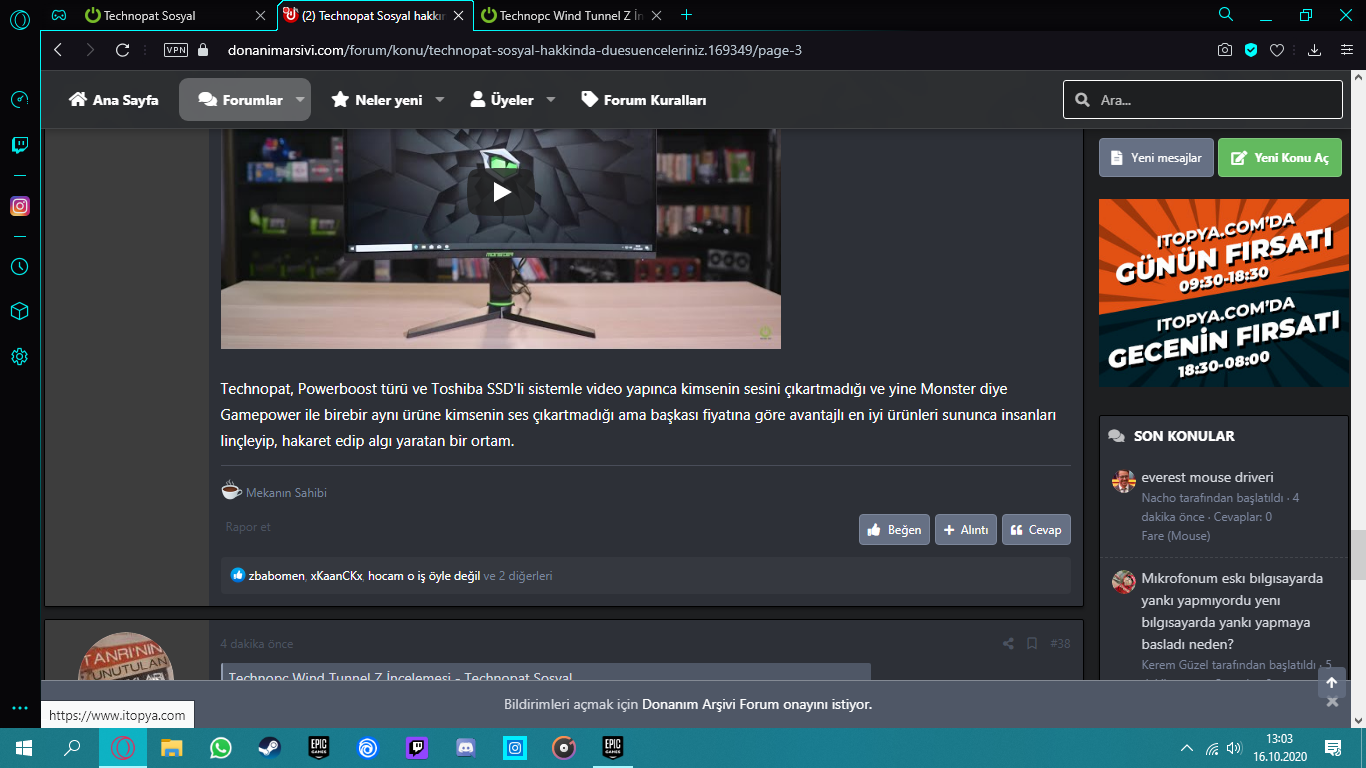Share post #38 with the share icon
The image size is (1366, 768).
click(1008, 644)
